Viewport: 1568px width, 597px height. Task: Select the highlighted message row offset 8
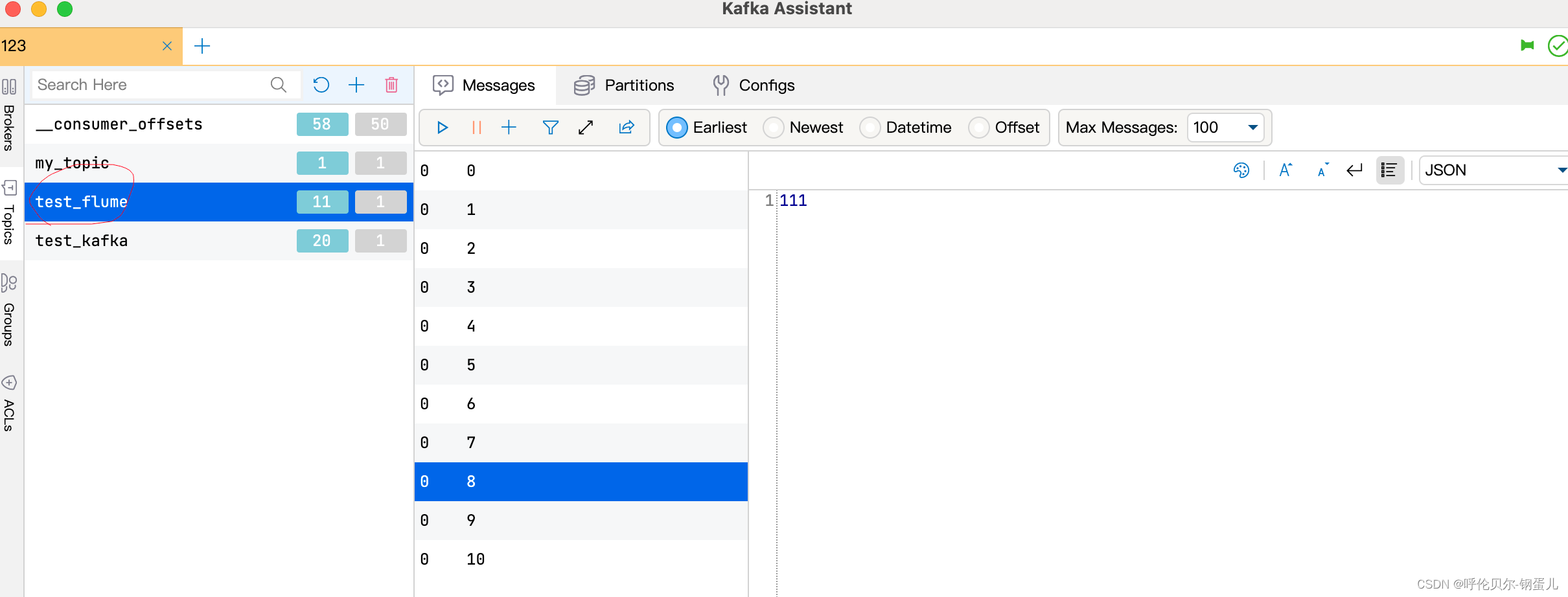click(581, 482)
